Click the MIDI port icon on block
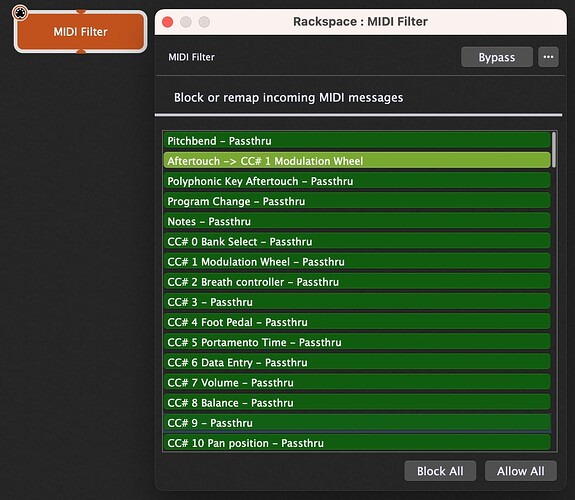575x500 pixels. coord(20,13)
